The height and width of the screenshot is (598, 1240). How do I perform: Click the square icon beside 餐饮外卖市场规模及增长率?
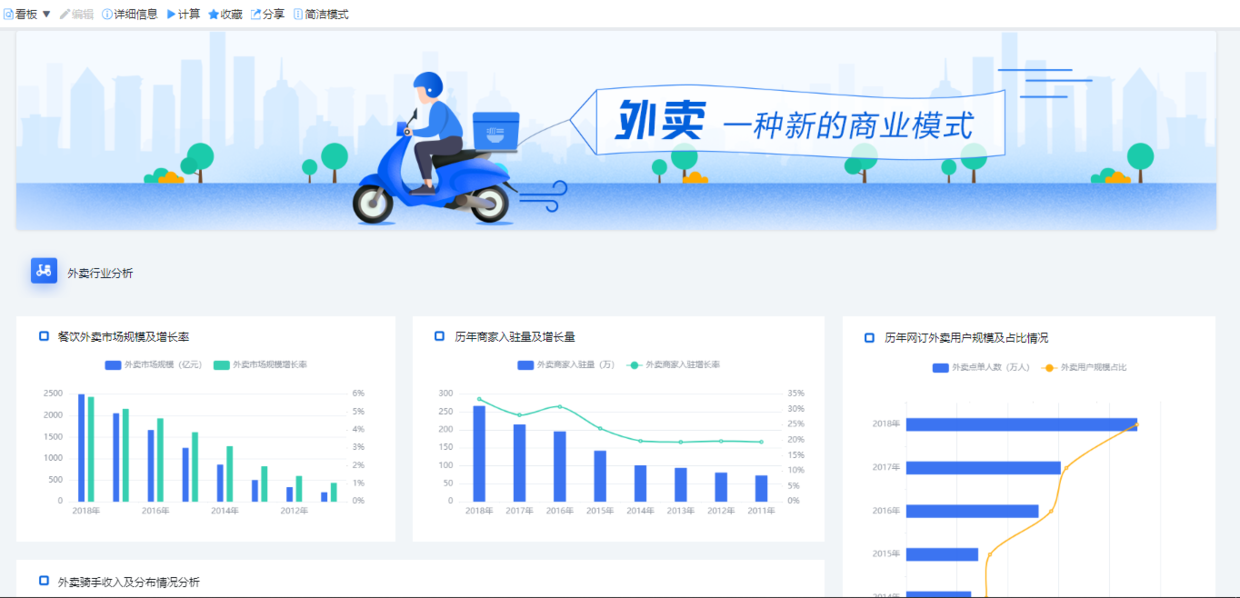click(x=44, y=336)
